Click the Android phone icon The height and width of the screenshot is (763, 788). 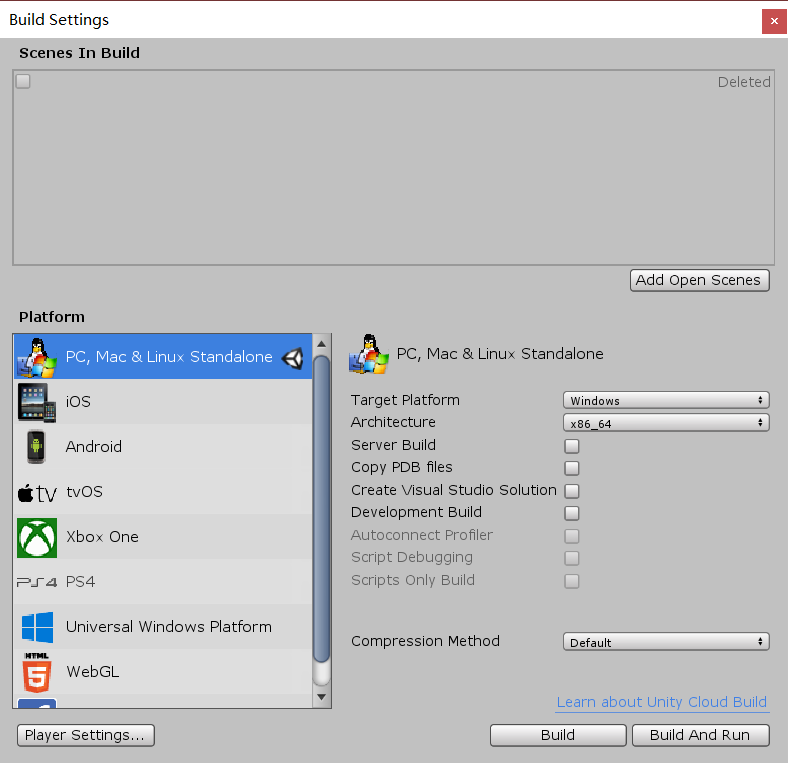coord(36,446)
